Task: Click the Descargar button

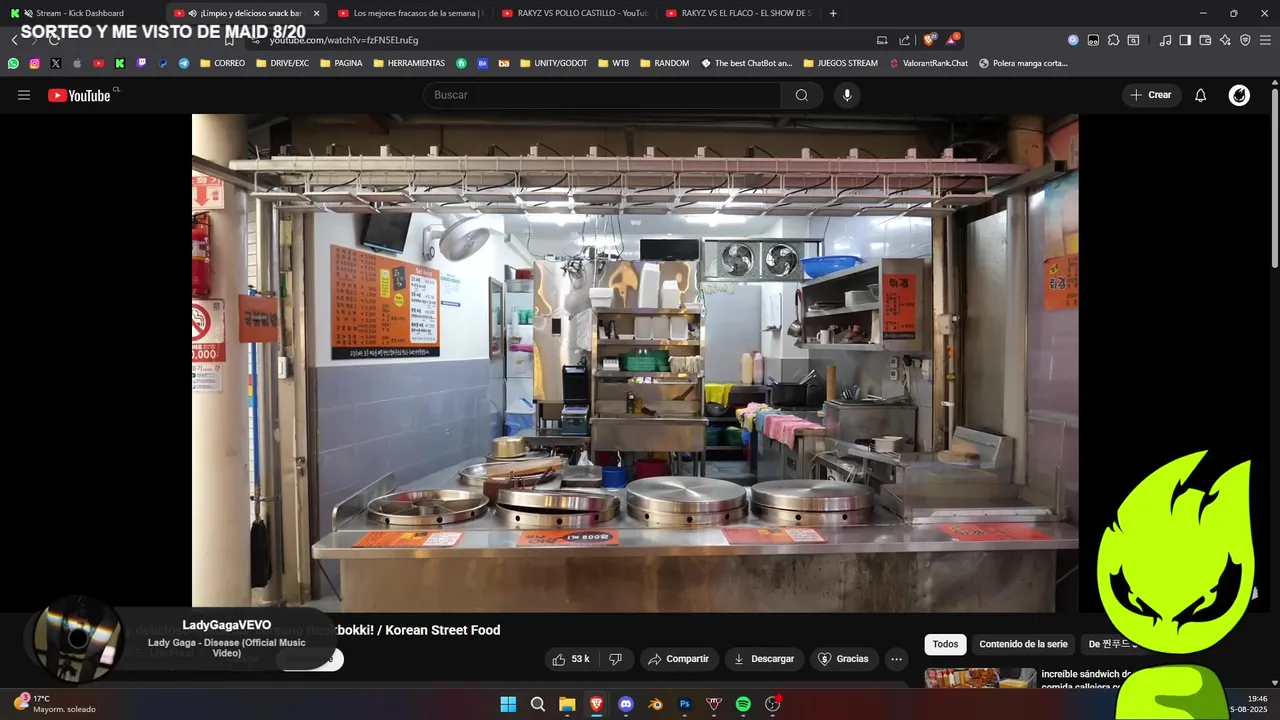Action: click(764, 659)
